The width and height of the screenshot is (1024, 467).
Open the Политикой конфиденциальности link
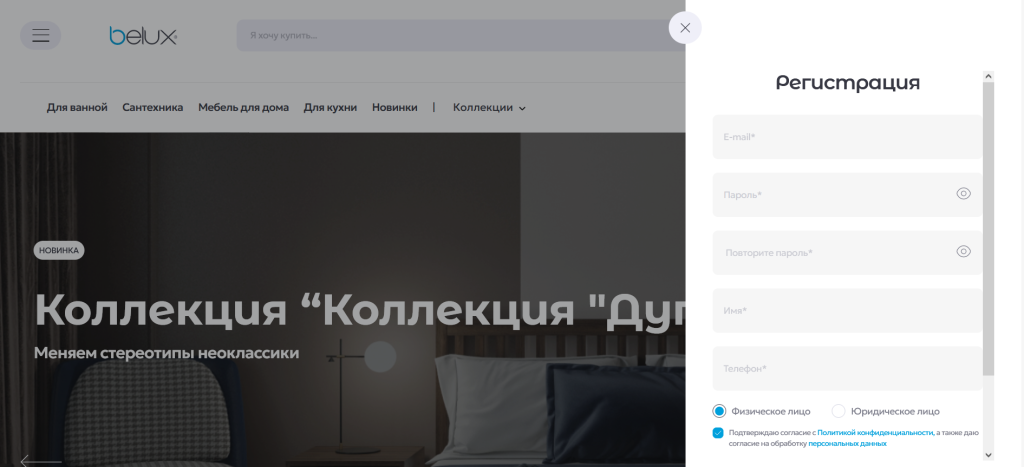875,432
